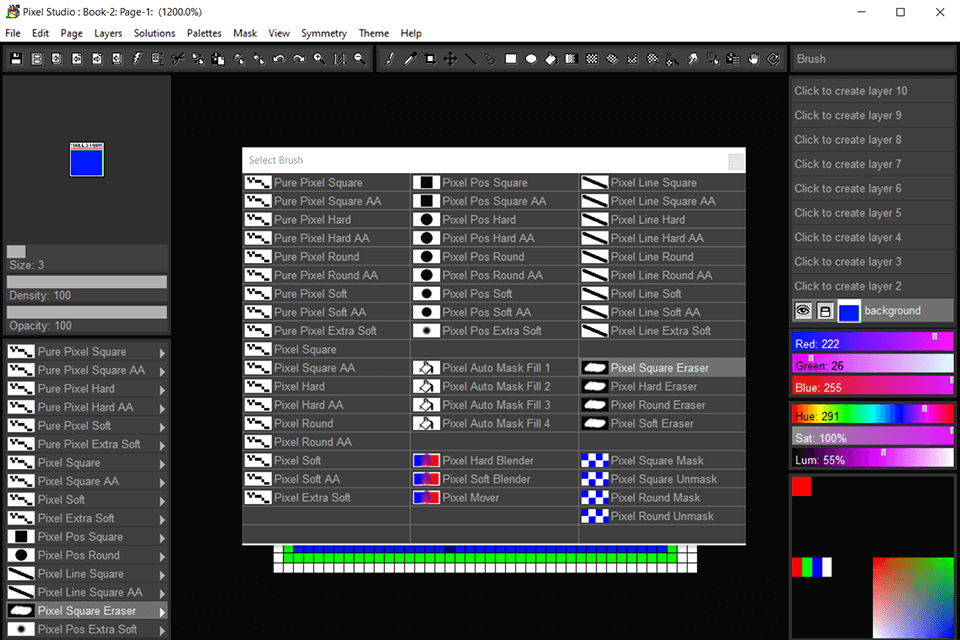The width and height of the screenshot is (960, 640).
Task: Zoom out with the magnifier minus icon
Action: click(359, 59)
